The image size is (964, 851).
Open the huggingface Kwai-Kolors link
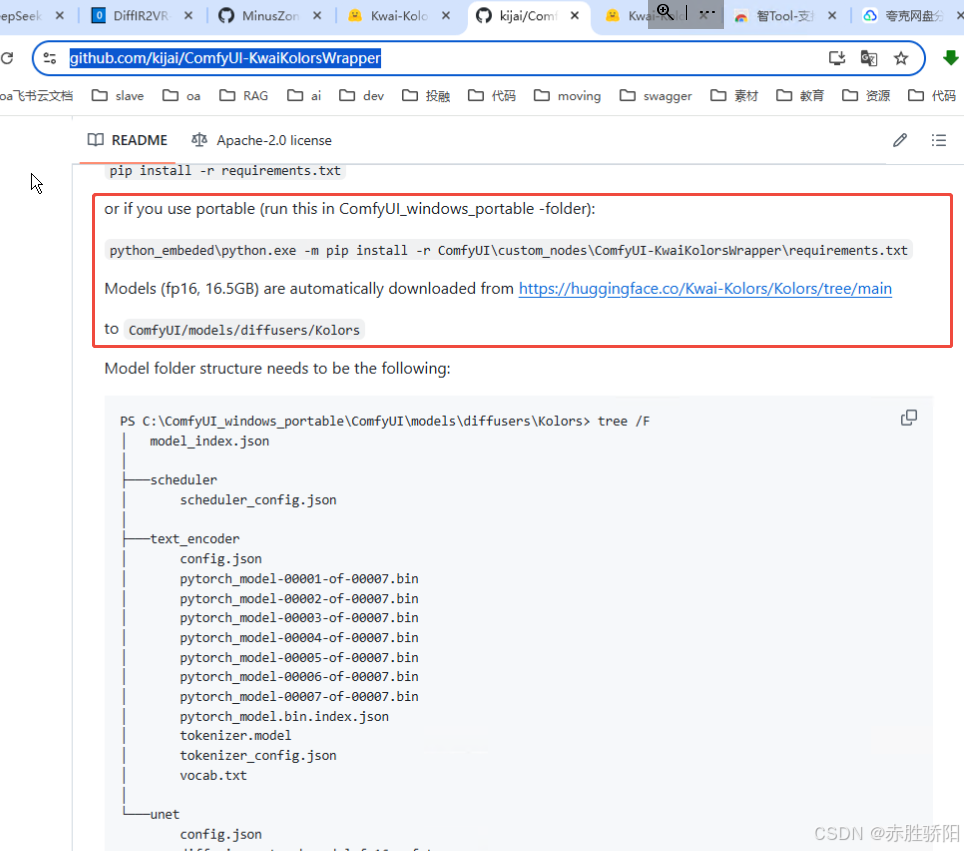[x=705, y=288]
